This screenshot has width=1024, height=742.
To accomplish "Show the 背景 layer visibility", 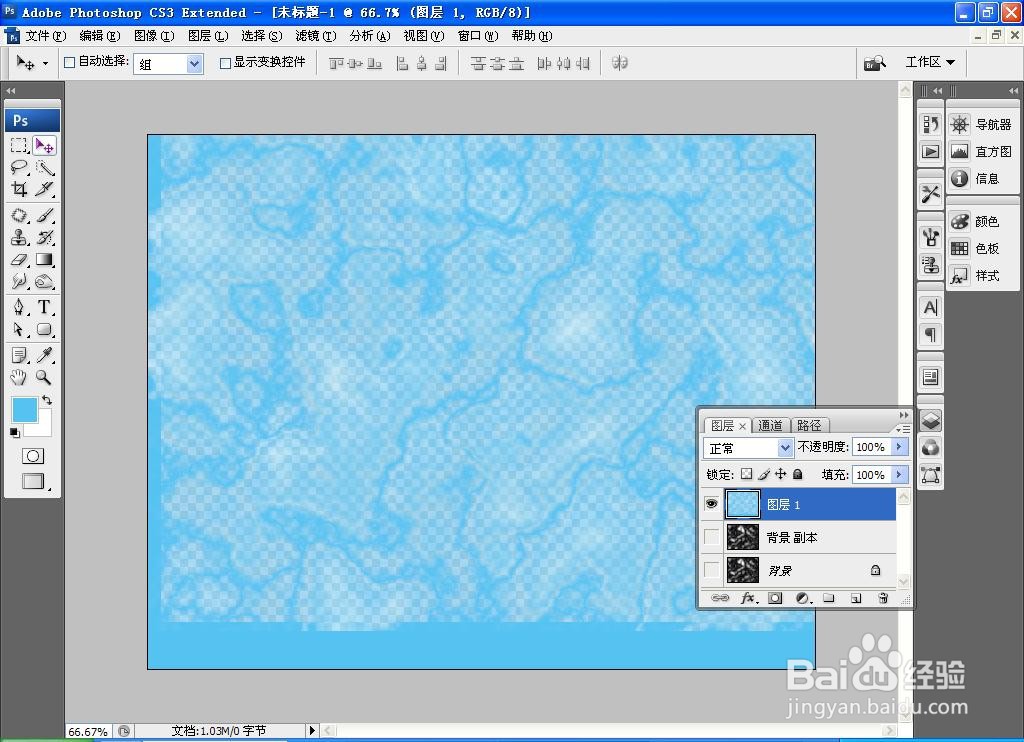I will pyautogui.click(x=711, y=570).
